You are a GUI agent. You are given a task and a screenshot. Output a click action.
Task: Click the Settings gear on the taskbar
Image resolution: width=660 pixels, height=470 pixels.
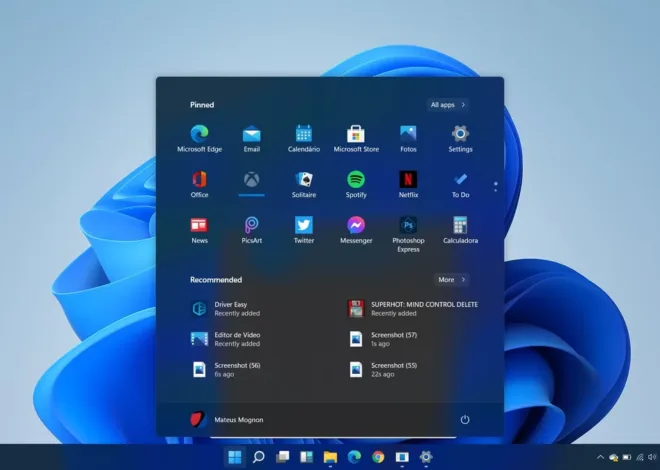click(x=426, y=457)
